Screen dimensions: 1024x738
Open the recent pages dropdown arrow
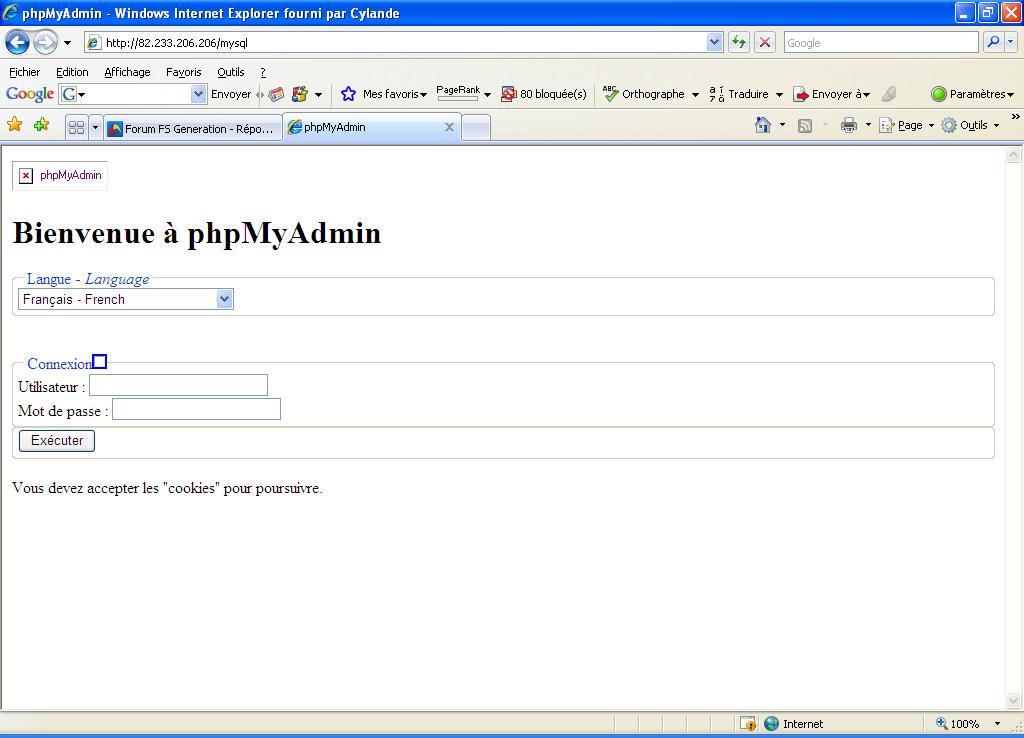click(67, 43)
